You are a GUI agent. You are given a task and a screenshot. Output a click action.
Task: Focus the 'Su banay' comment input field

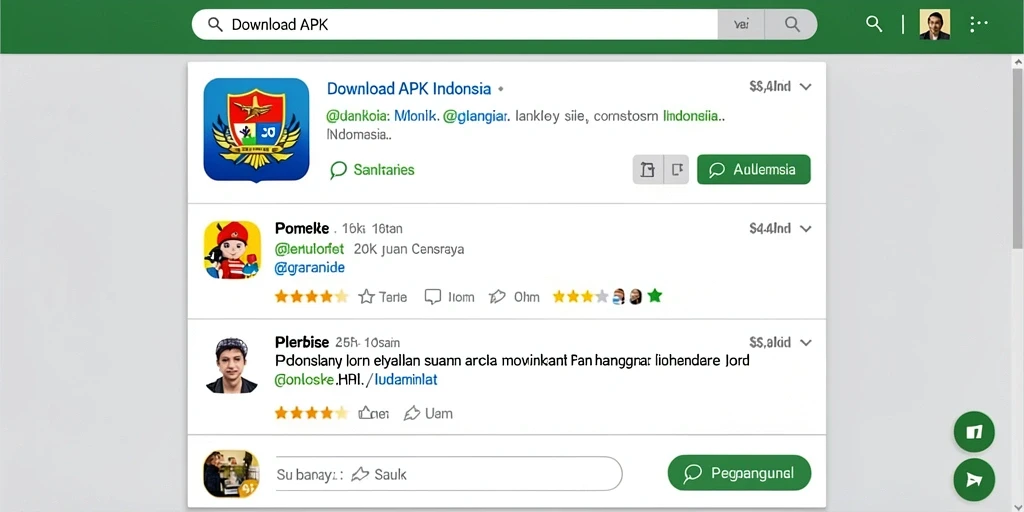pos(448,473)
